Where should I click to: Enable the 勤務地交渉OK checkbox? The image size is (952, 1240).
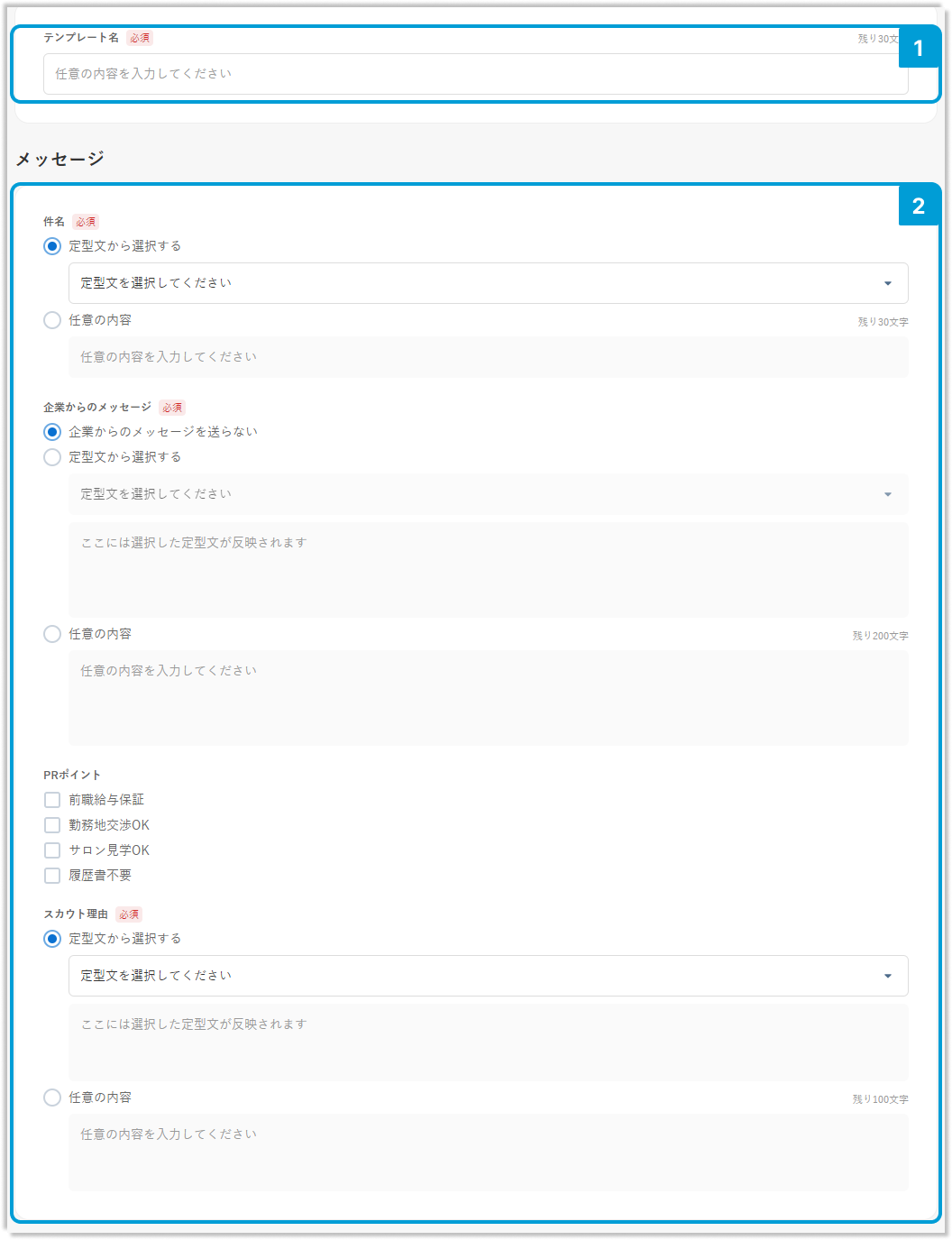tap(52, 825)
